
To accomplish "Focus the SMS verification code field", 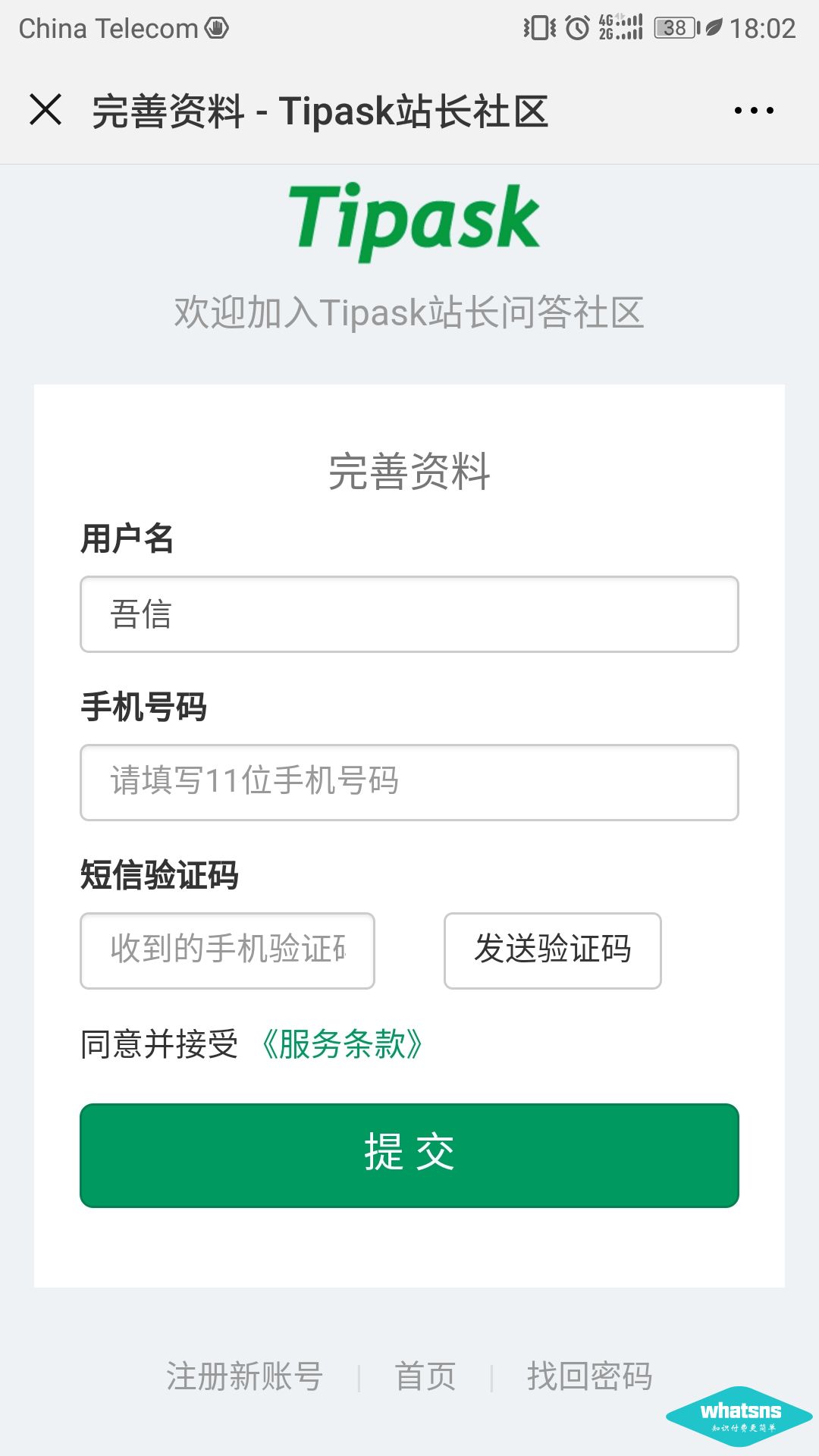I will [x=227, y=950].
